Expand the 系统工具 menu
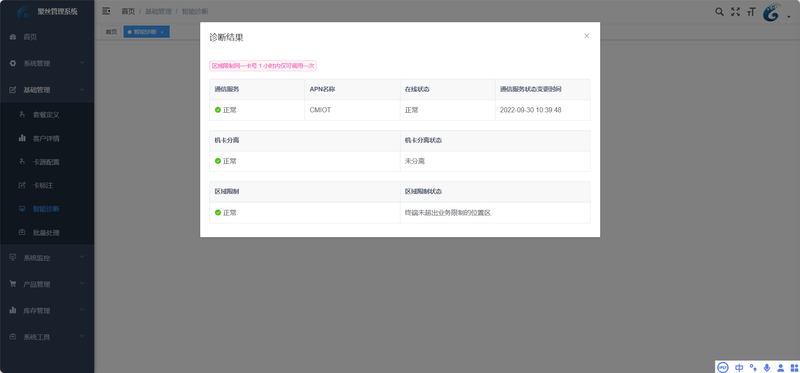This screenshot has height=373, width=800. pyautogui.click(x=47, y=337)
